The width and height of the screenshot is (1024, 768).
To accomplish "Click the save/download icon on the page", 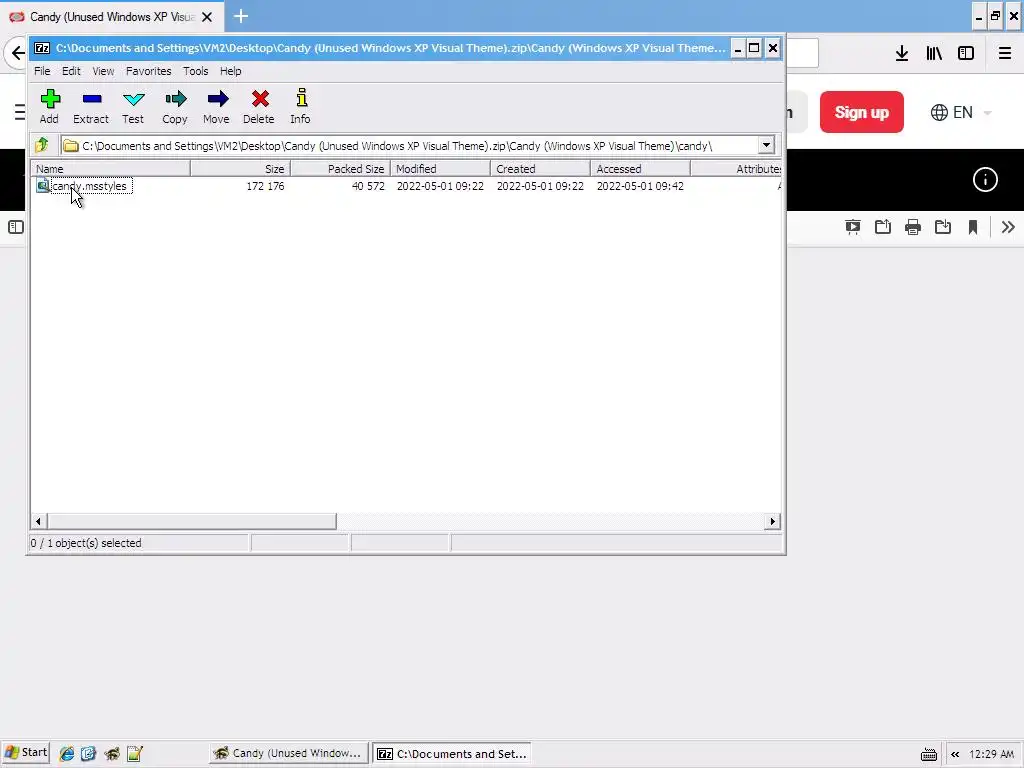I will pyautogui.click(x=943, y=227).
